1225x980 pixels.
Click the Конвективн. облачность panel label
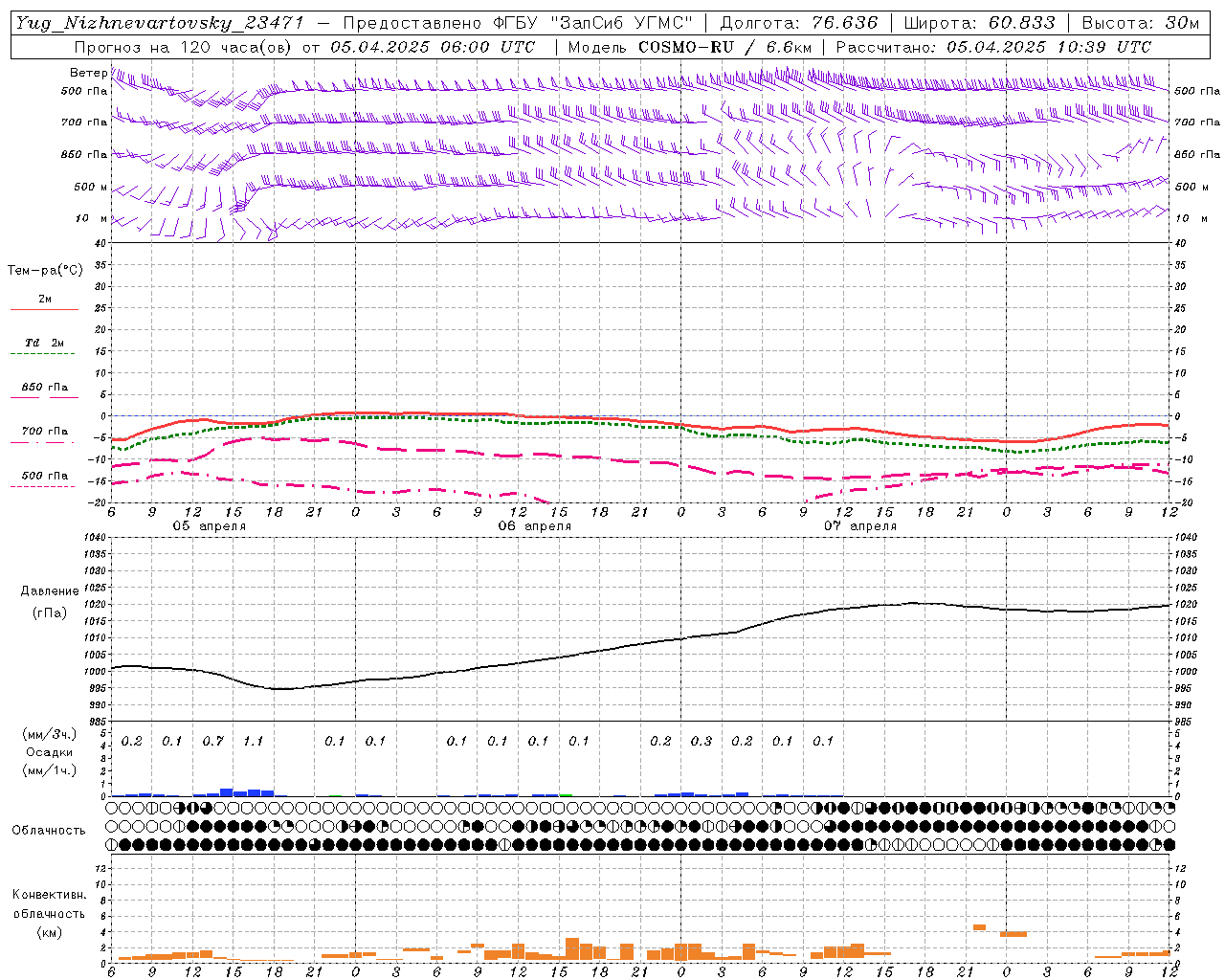49,904
